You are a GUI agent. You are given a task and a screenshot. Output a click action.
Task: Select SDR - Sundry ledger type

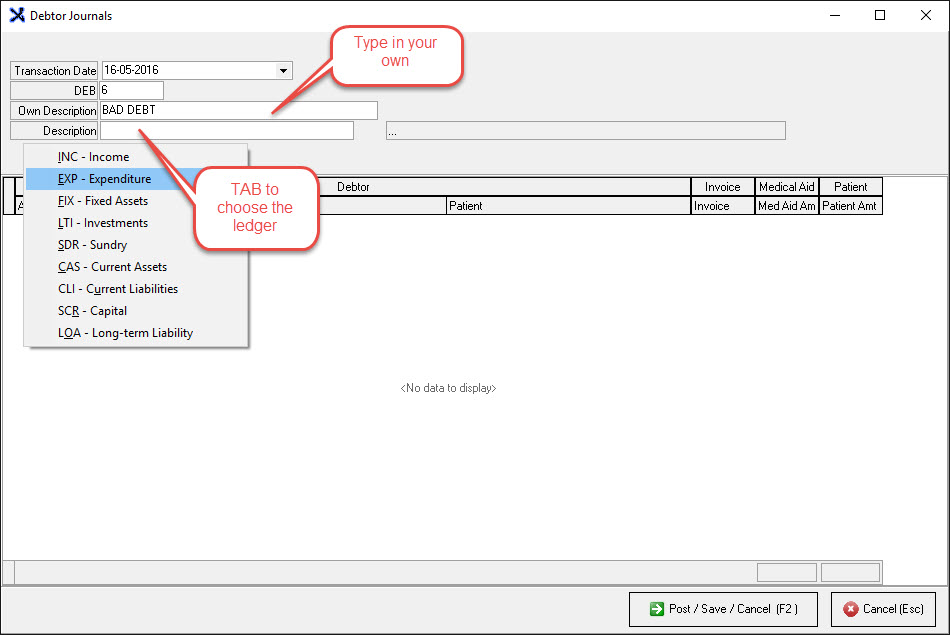(92, 245)
